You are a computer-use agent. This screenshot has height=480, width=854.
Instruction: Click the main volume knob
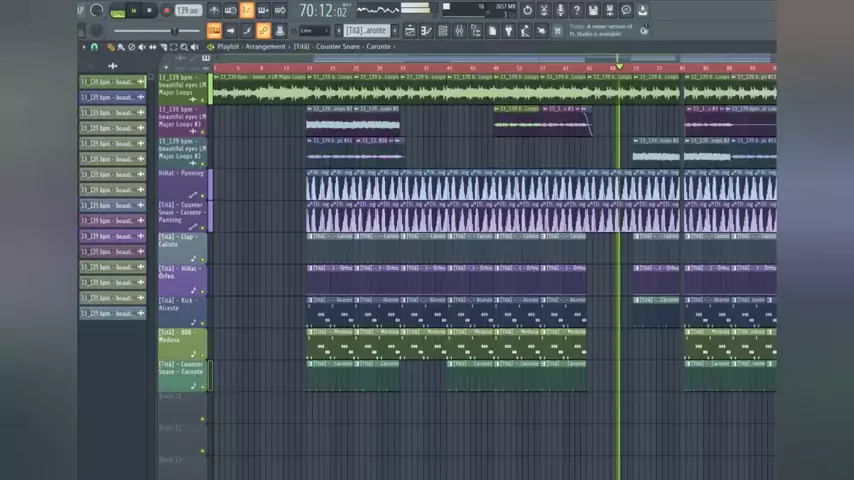96,10
